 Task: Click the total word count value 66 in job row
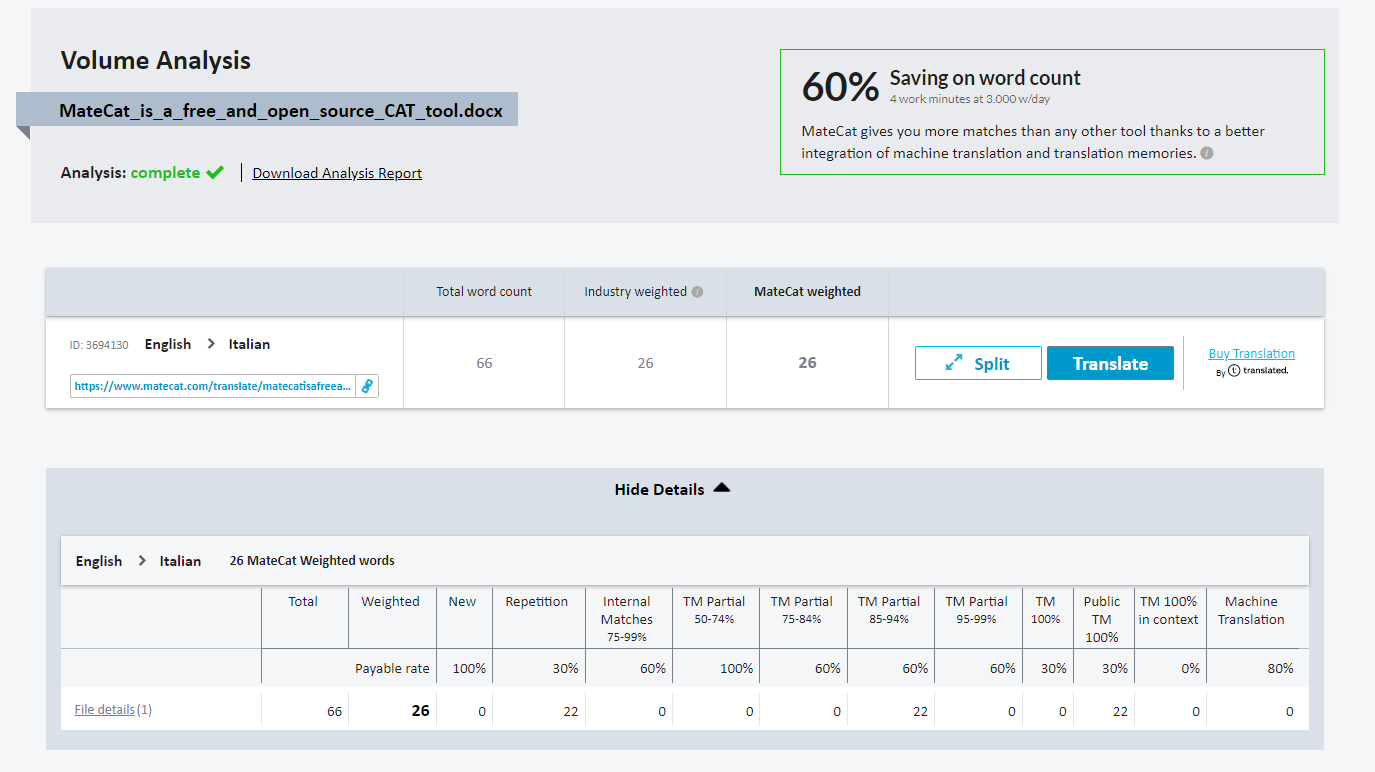click(x=484, y=363)
